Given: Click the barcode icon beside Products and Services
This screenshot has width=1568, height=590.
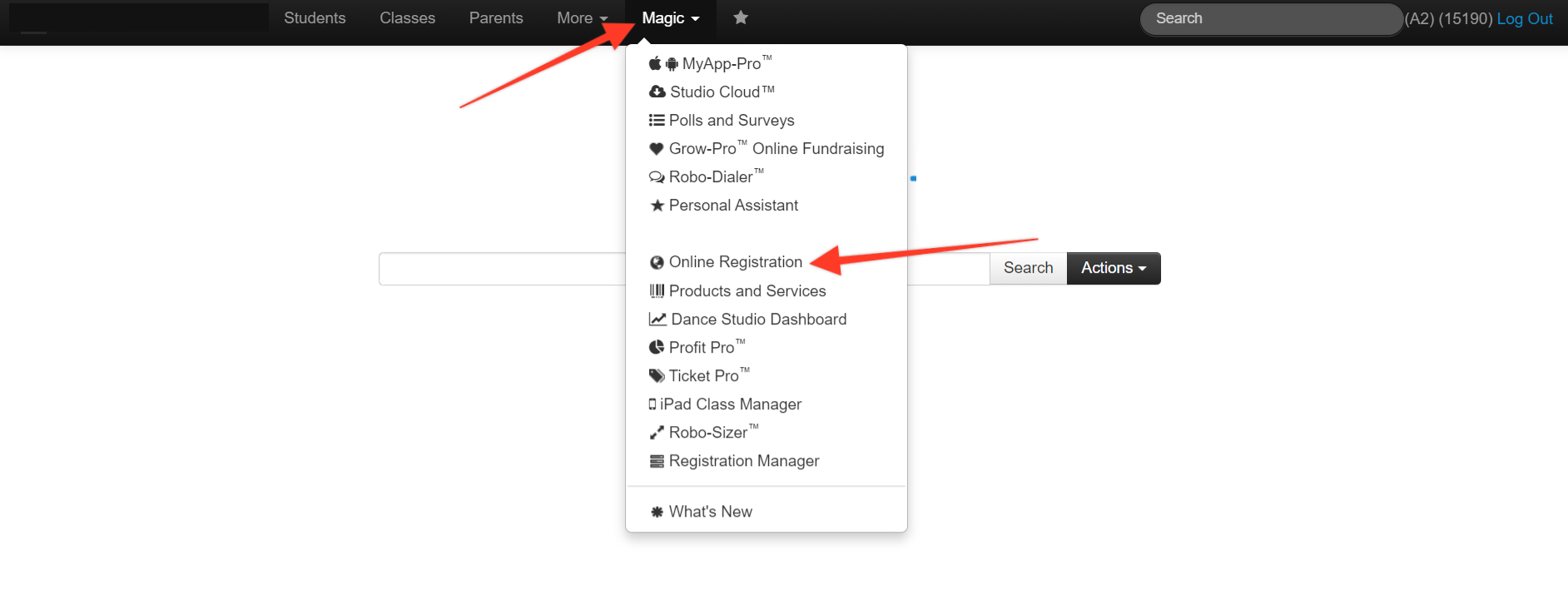Looking at the screenshot, I should (x=657, y=290).
